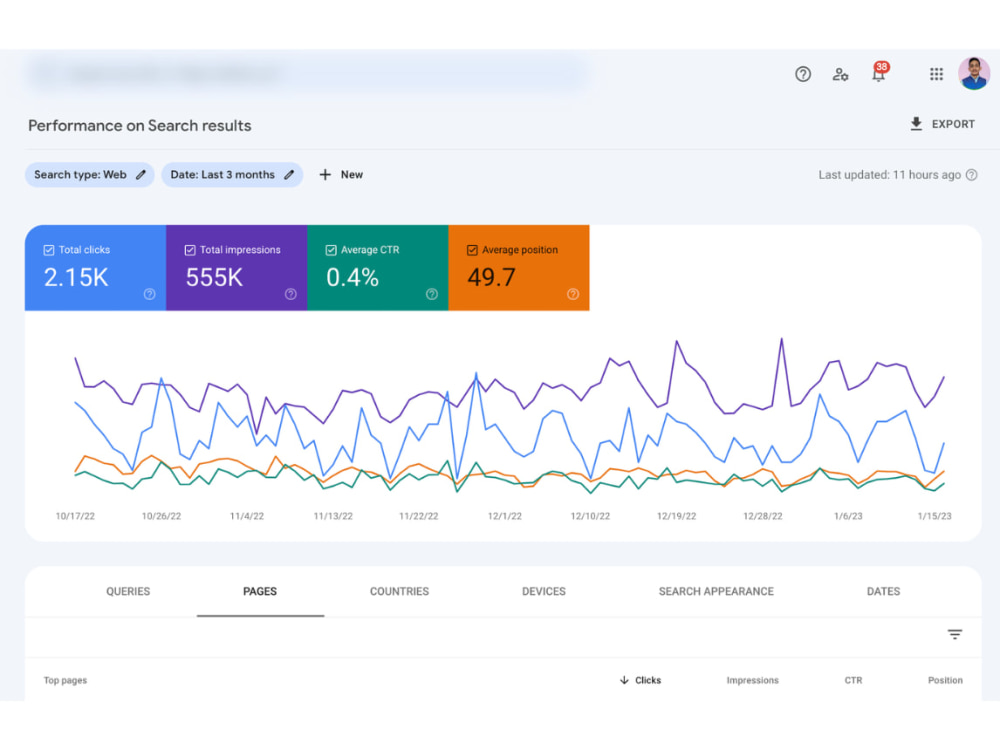Click the Performance on Search results heading
The height and width of the screenshot is (750, 1000).
(140, 126)
